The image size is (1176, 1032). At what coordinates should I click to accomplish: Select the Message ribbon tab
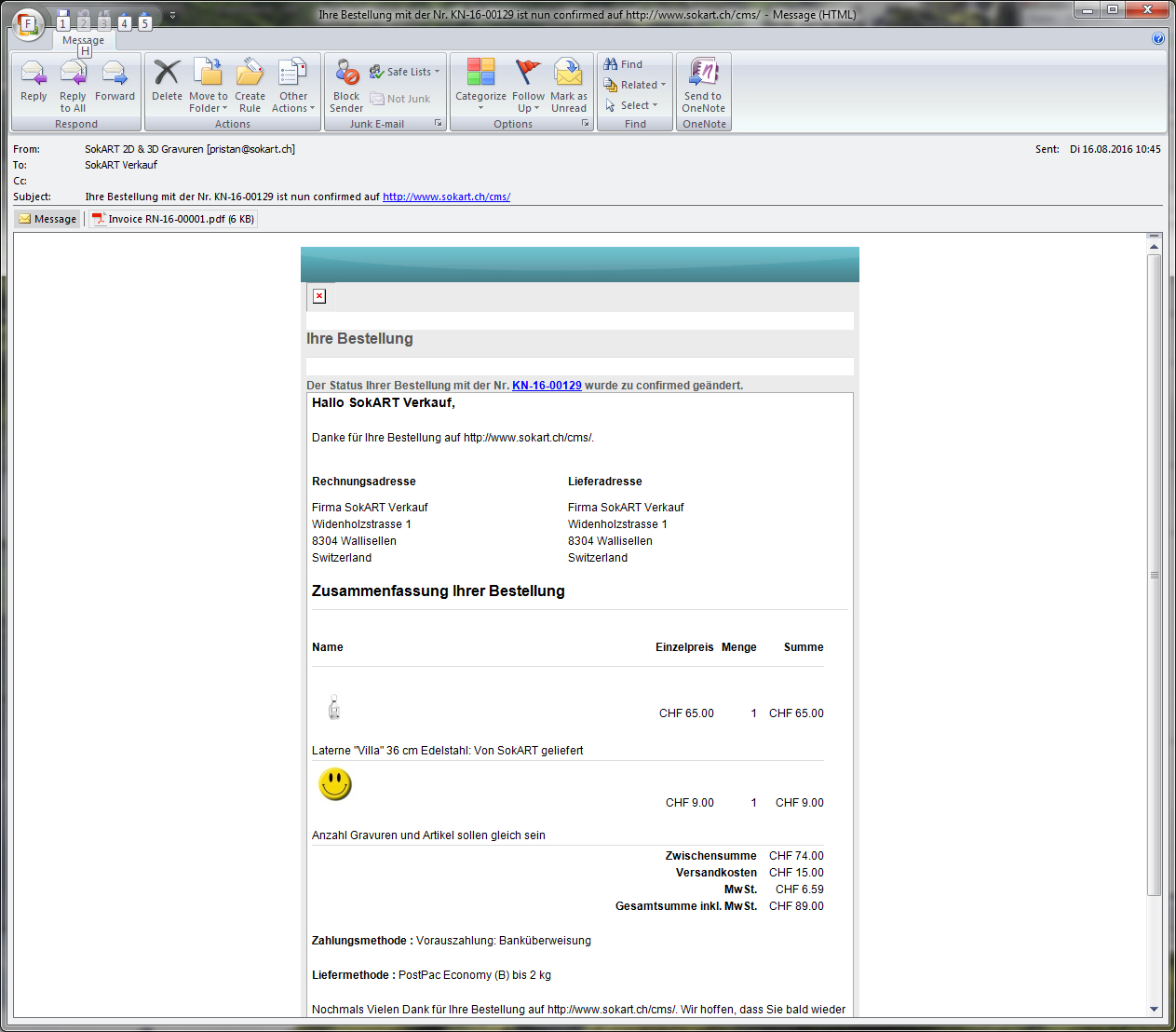[x=83, y=40]
